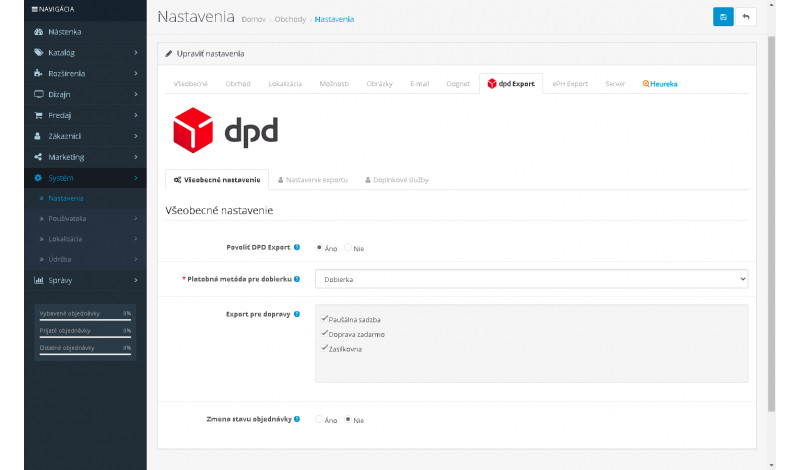Screen dimensions: 800x470
Task: Select Nie for Zmena stavu objednávky
Action: click(348, 419)
